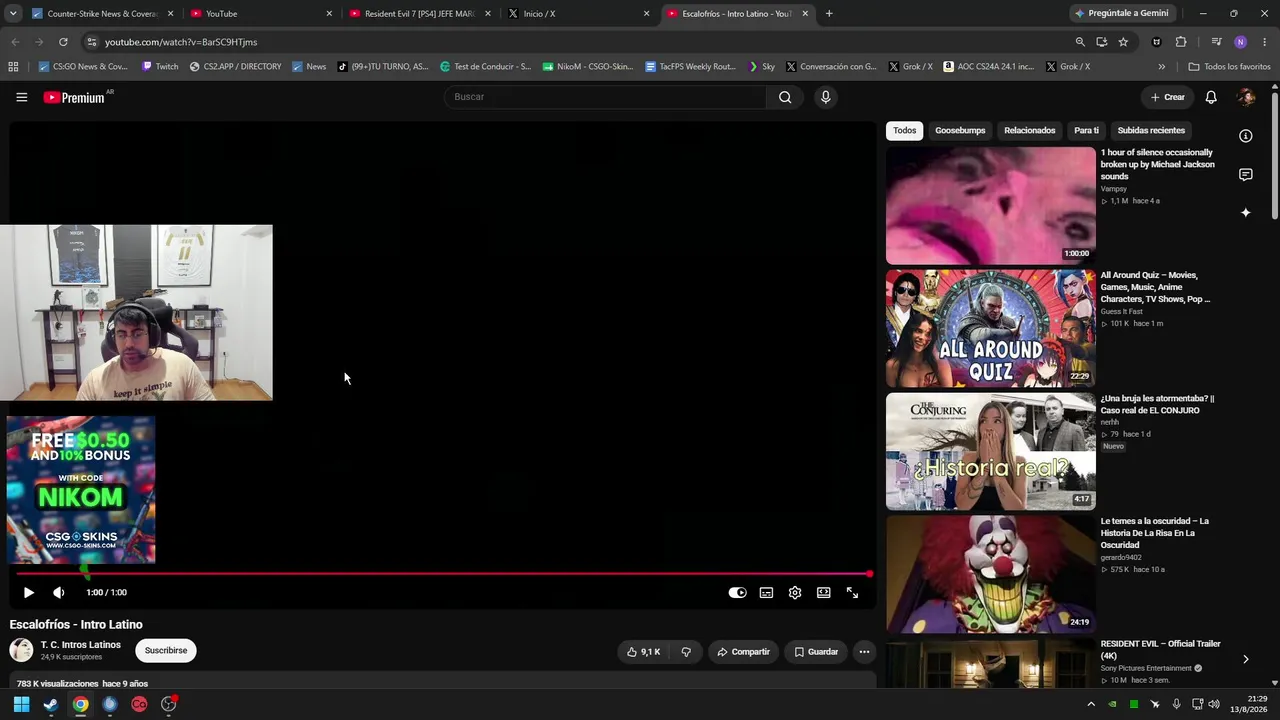Switch to Counter-Strike News browser tab
The image size is (1280, 720).
pyautogui.click(x=102, y=14)
